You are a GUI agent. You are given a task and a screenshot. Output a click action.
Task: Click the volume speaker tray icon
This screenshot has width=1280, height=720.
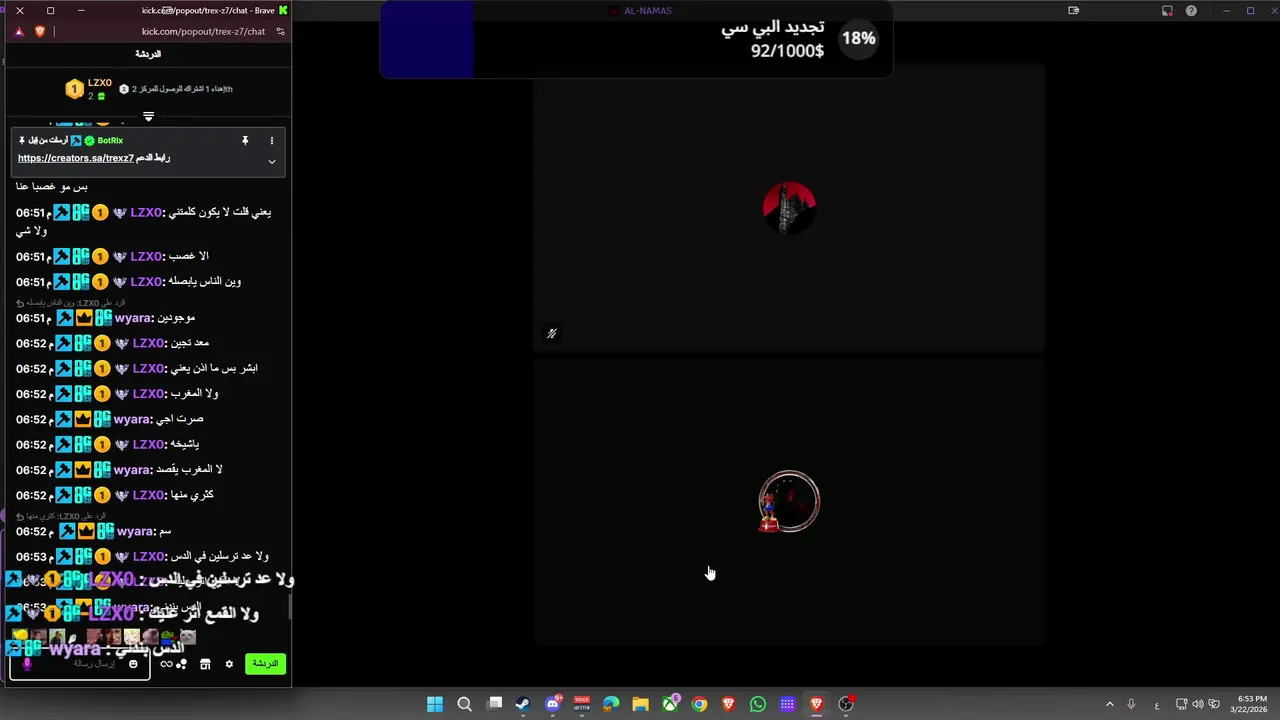coord(1198,704)
